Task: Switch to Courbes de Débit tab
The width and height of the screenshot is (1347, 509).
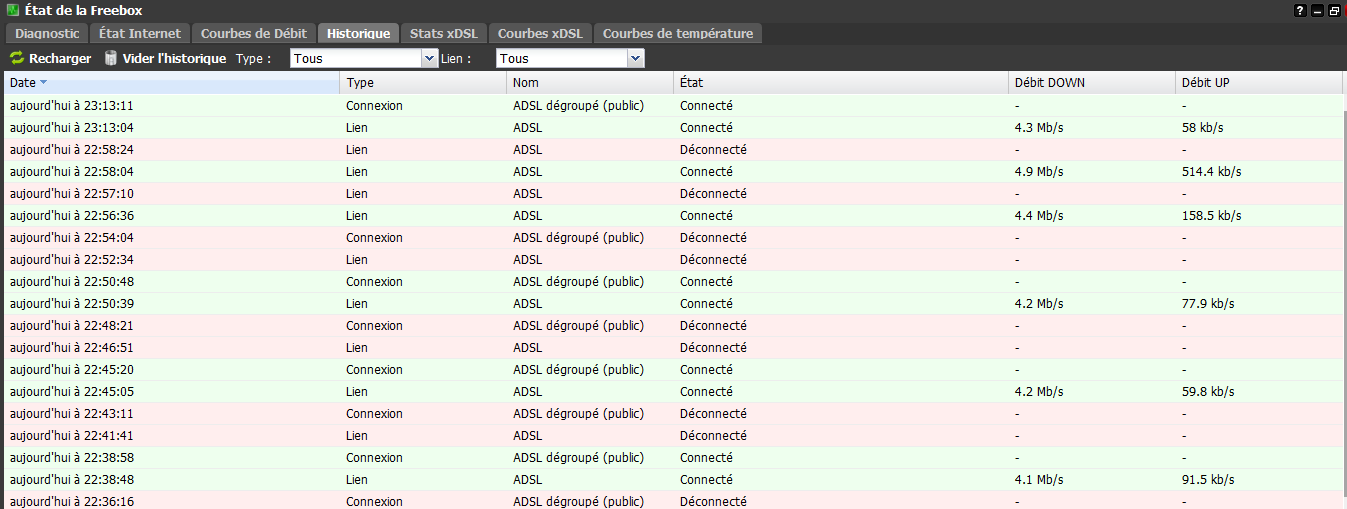Action: [255, 34]
